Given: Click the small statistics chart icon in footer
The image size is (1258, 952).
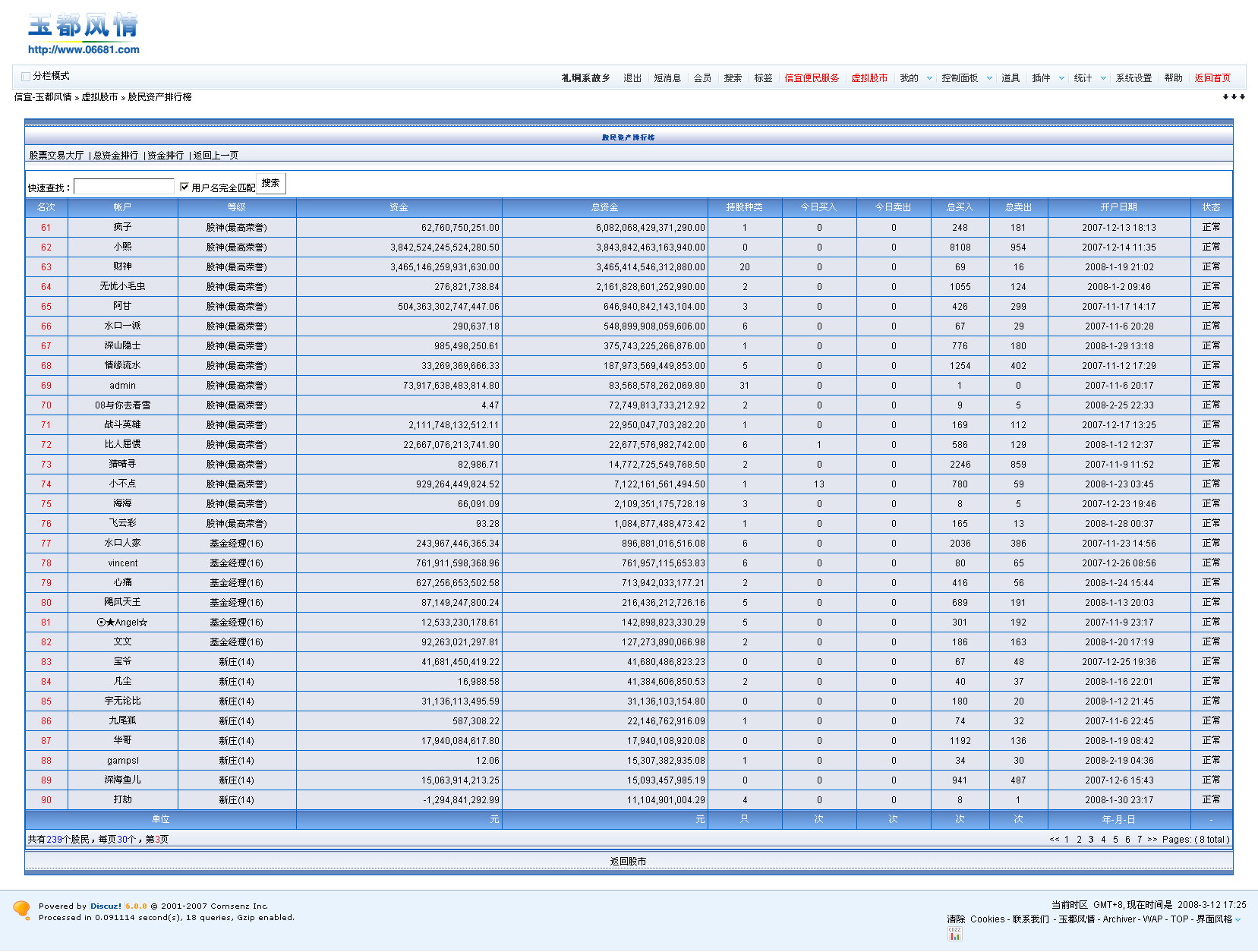Looking at the screenshot, I should click(954, 934).
